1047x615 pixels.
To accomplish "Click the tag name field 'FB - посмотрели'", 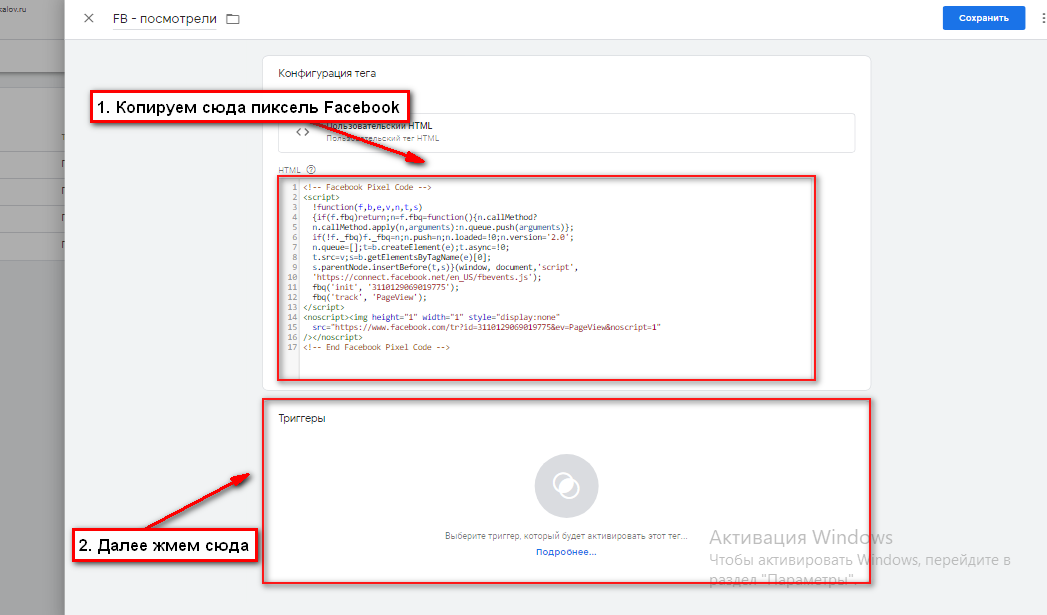I will (163, 19).
